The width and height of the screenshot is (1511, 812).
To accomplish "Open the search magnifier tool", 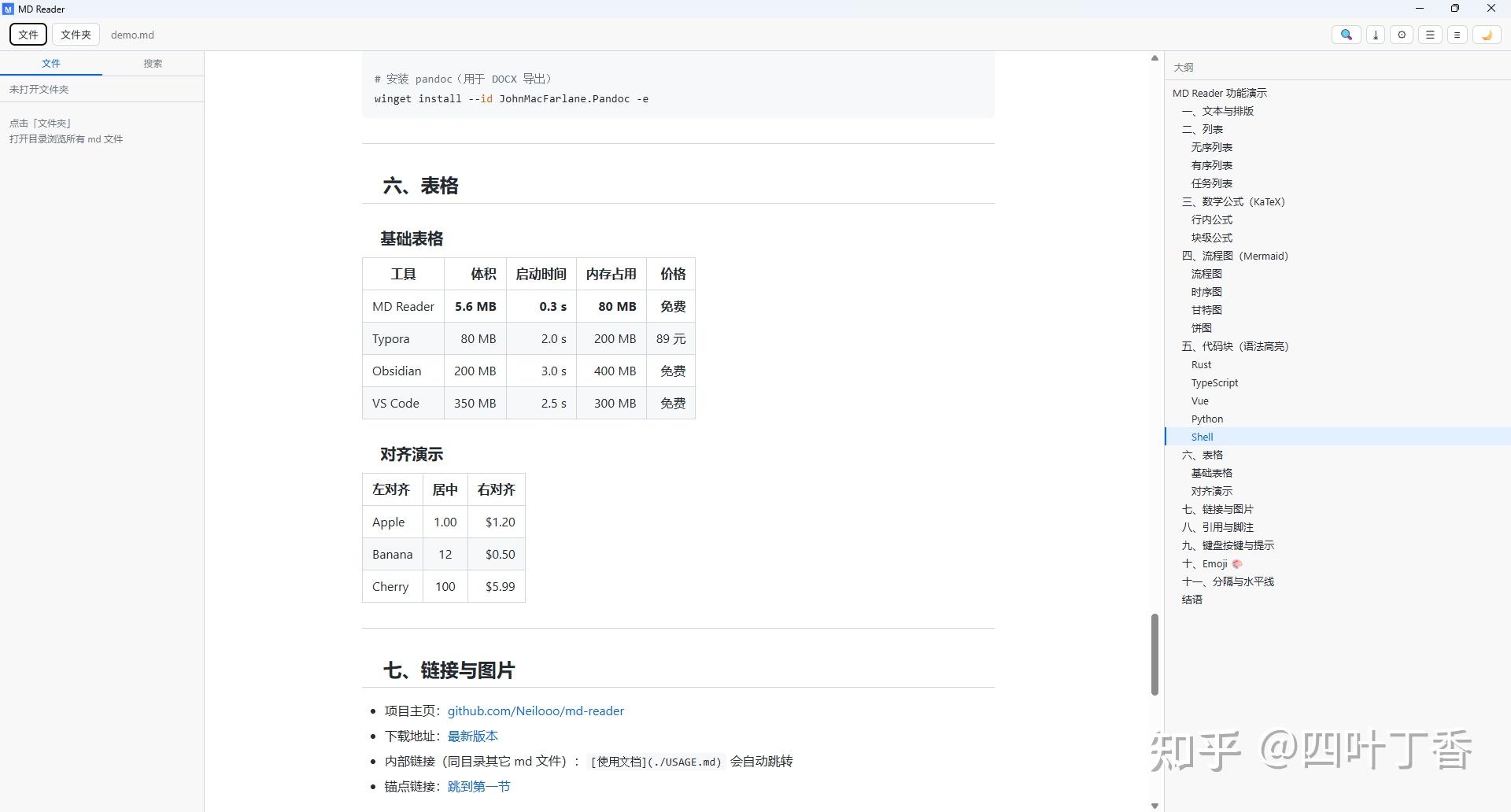I will [x=1347, y=35].
